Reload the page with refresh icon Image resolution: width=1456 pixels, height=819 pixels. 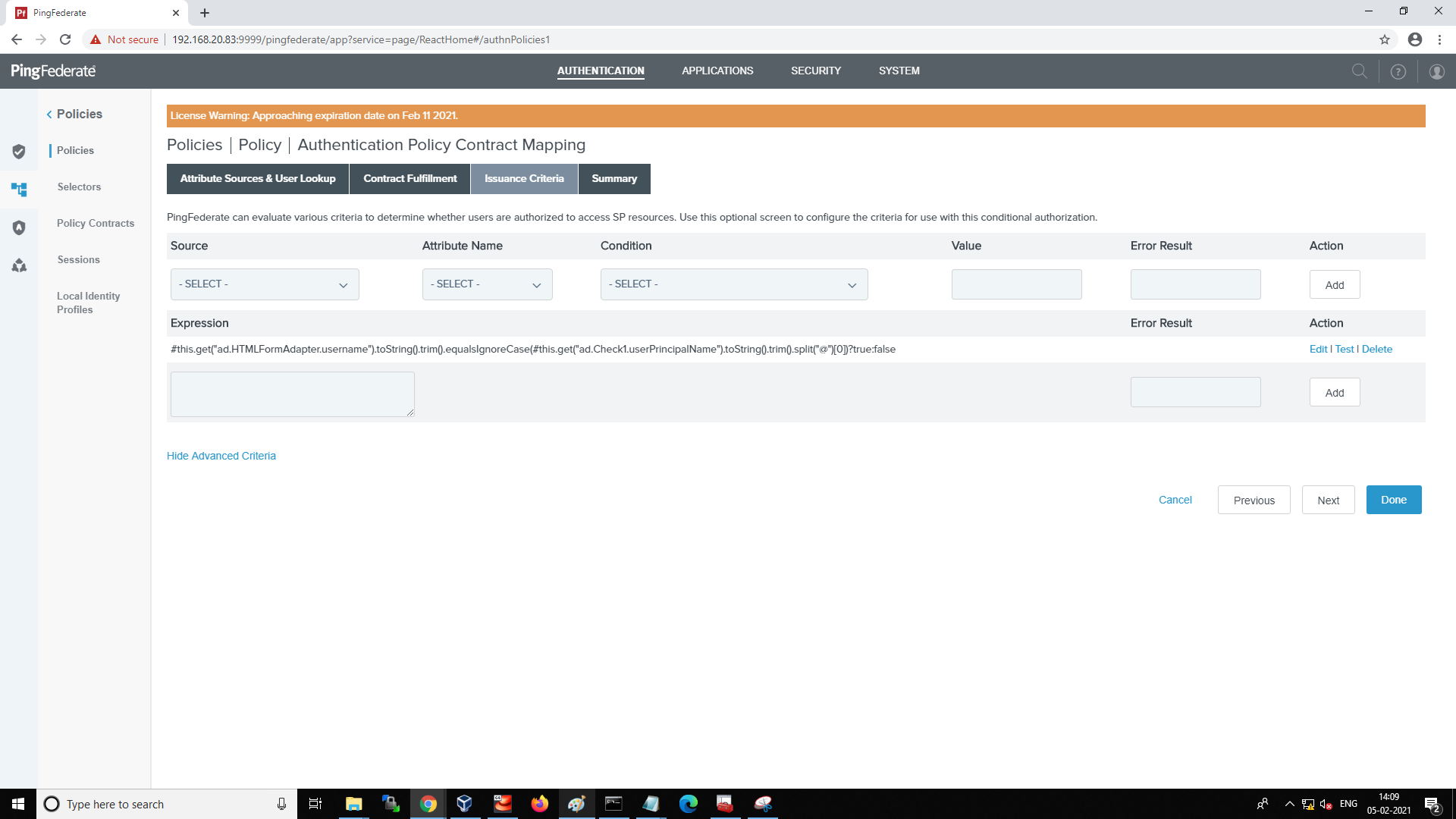pos(65,39)
